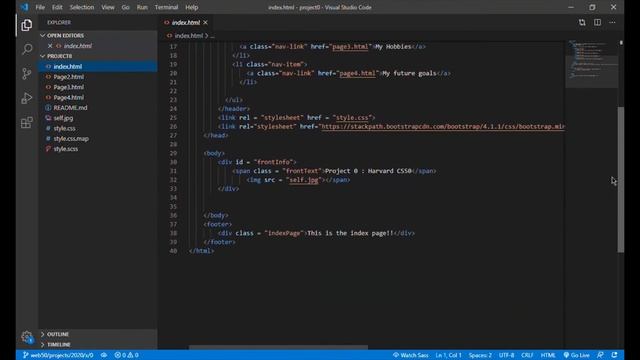The height and width of the screenshot is (360, 640).
Task: Change line ending via CRLF indicator
Action: pyautogui.click(x=527, y=355)
